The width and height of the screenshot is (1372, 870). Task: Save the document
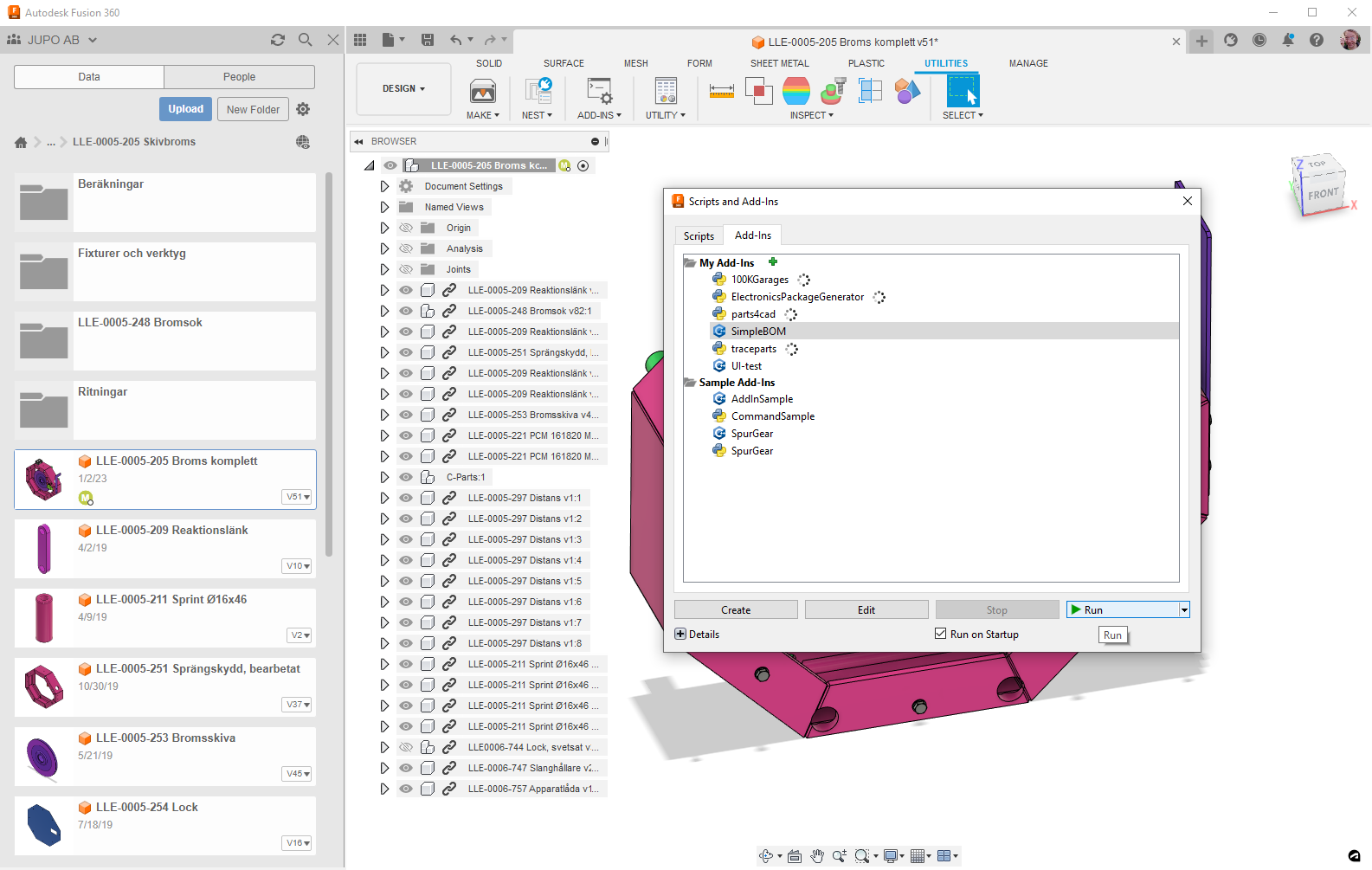428,40
